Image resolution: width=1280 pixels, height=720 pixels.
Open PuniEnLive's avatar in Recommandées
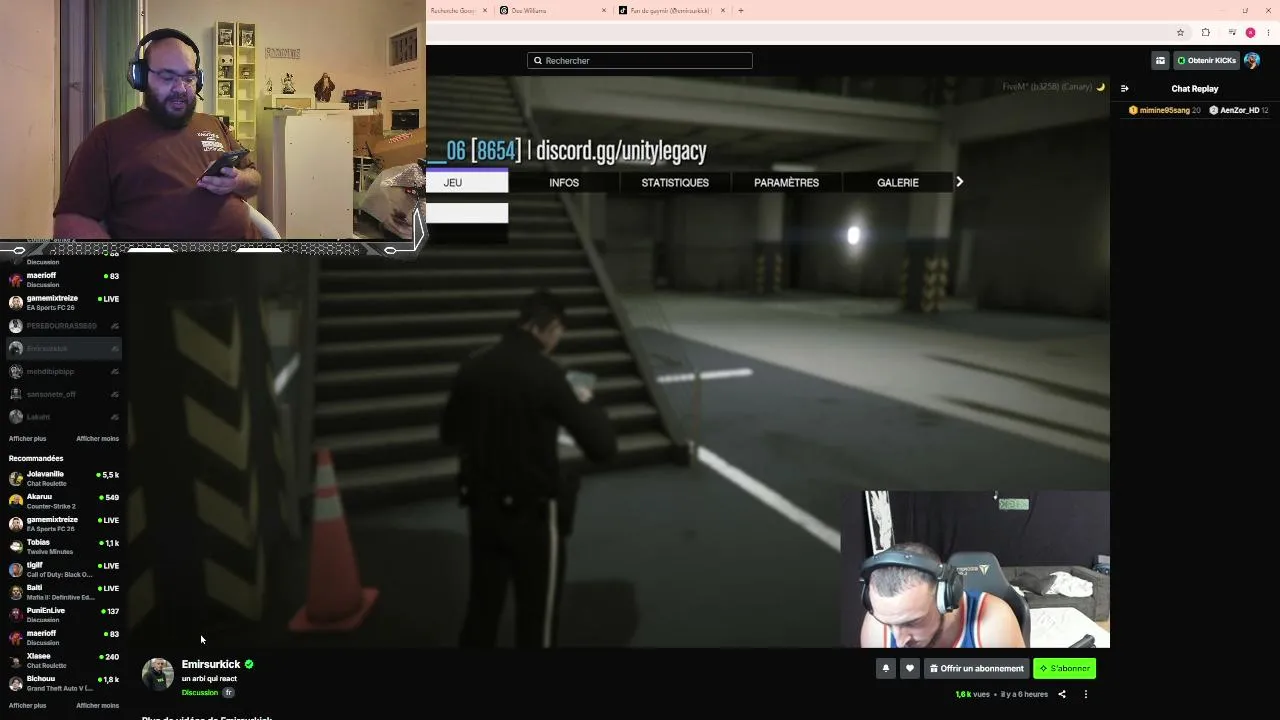(16, 615)
